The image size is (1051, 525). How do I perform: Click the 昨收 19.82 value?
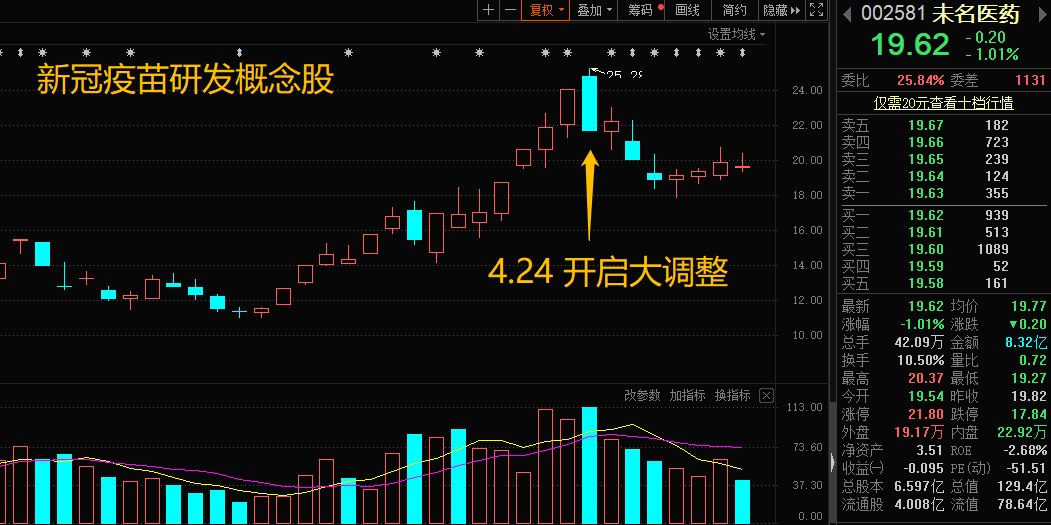point(1028,396)
